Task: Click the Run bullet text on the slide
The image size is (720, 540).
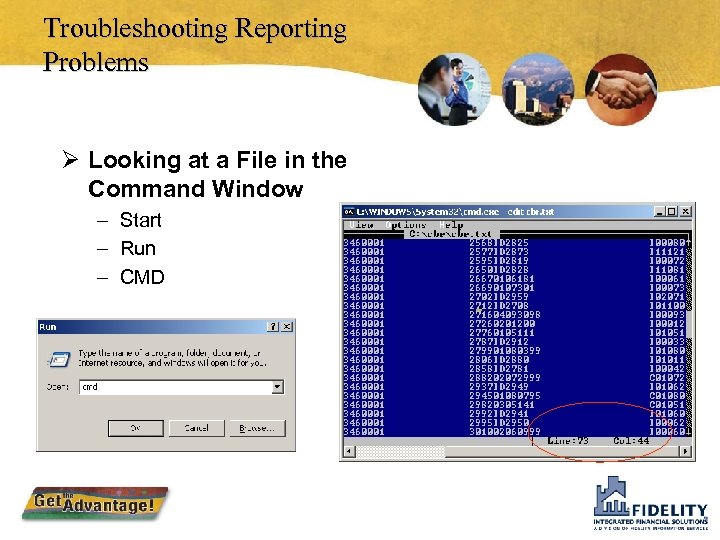Action: [138, 248]
